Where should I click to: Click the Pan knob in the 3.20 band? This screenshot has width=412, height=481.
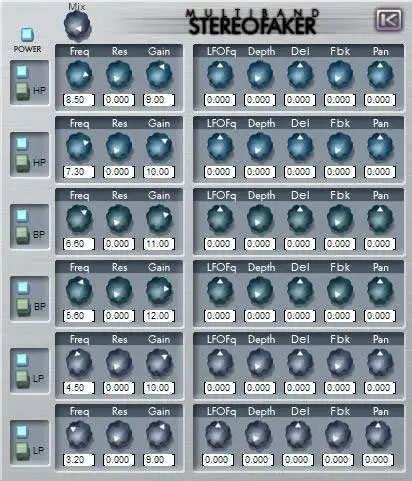[378, 435]
